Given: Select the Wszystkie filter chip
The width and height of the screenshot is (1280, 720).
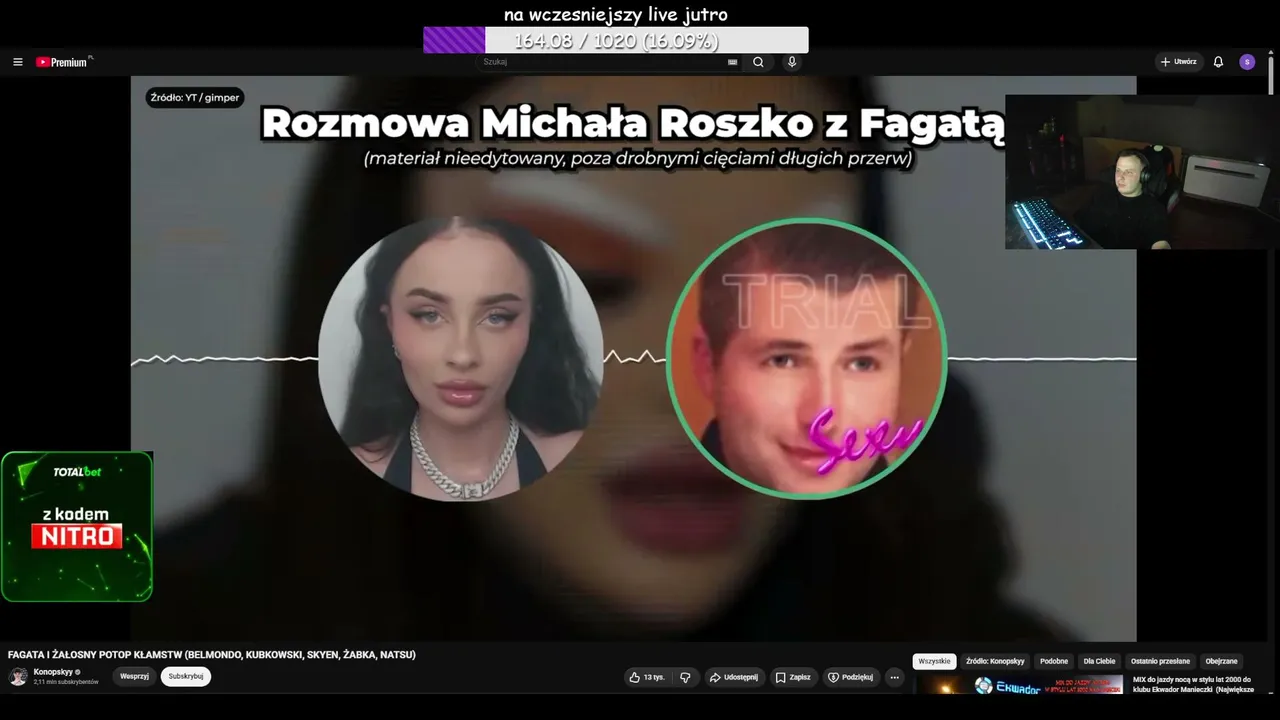Looking at the screenshot, I should point(934,661).
